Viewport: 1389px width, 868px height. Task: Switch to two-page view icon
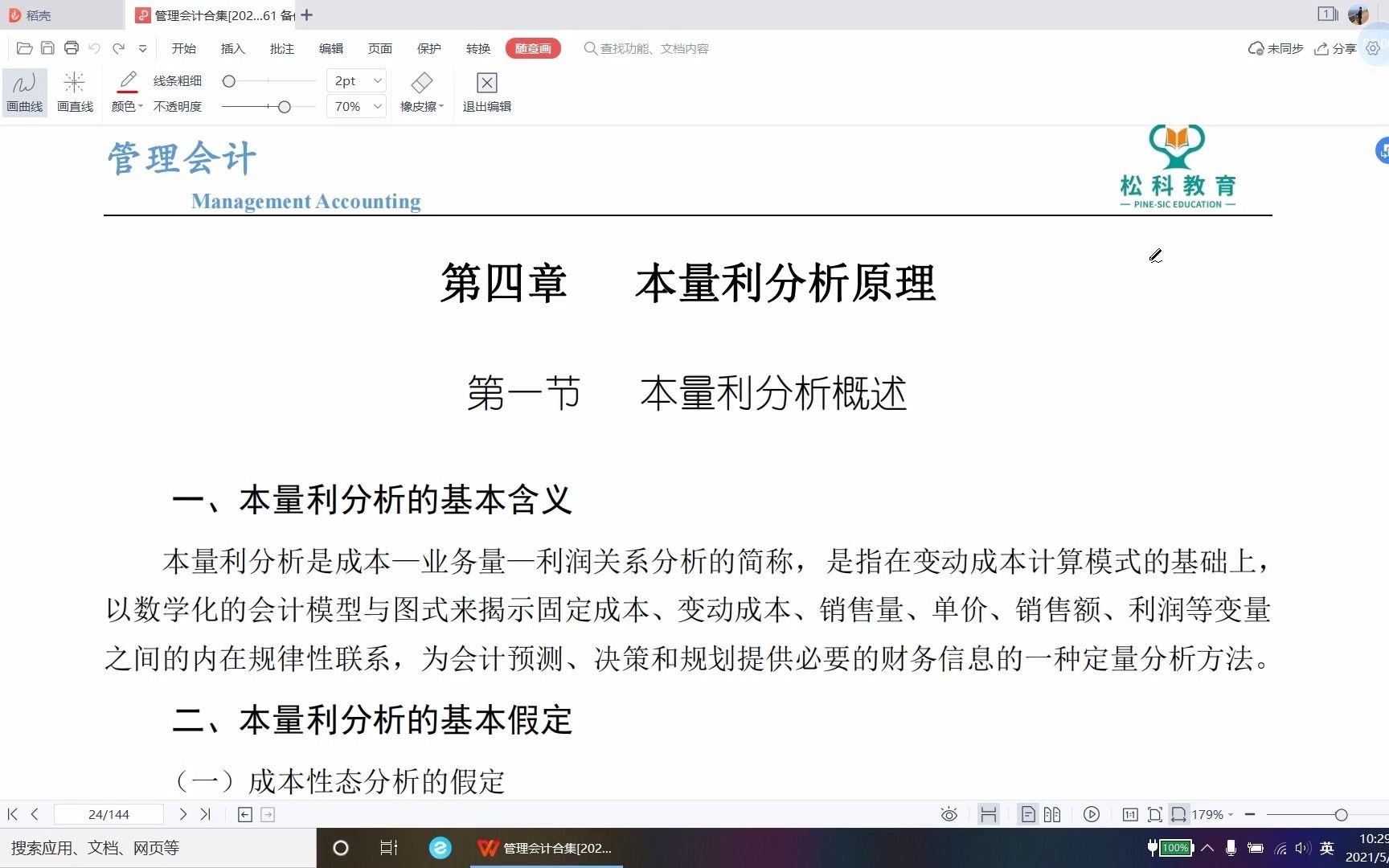coord(1051,814)
